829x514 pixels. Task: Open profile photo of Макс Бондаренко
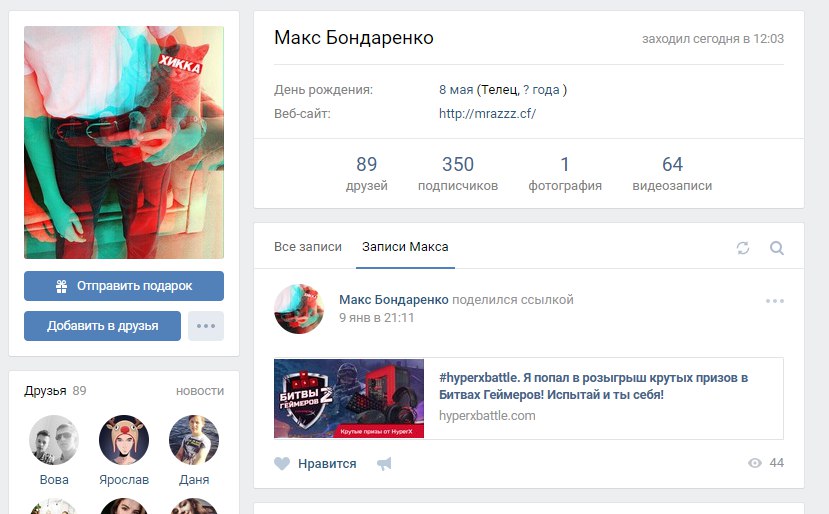click(x=124, y=142)
